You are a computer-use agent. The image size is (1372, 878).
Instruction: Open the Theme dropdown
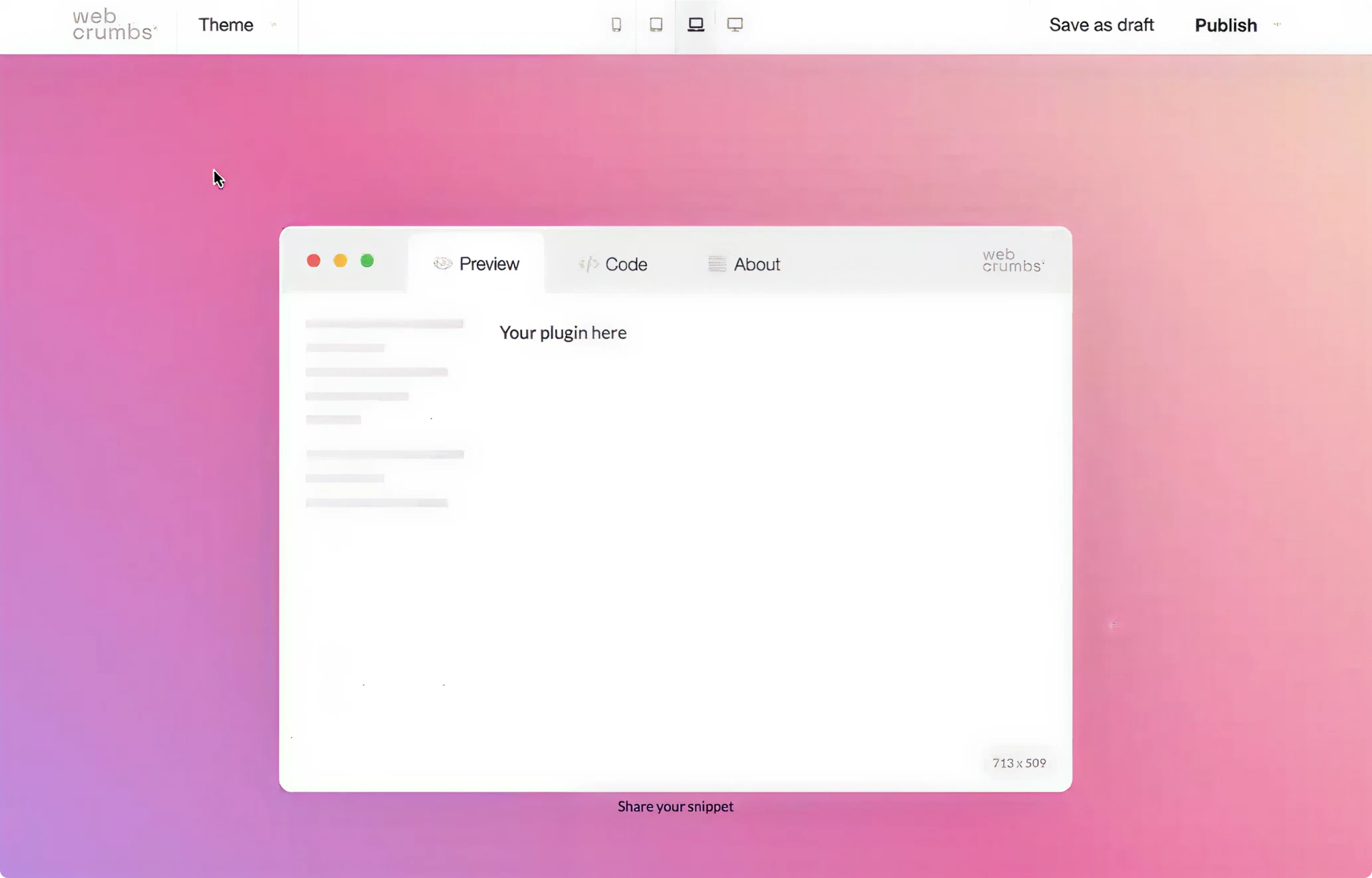226,24
